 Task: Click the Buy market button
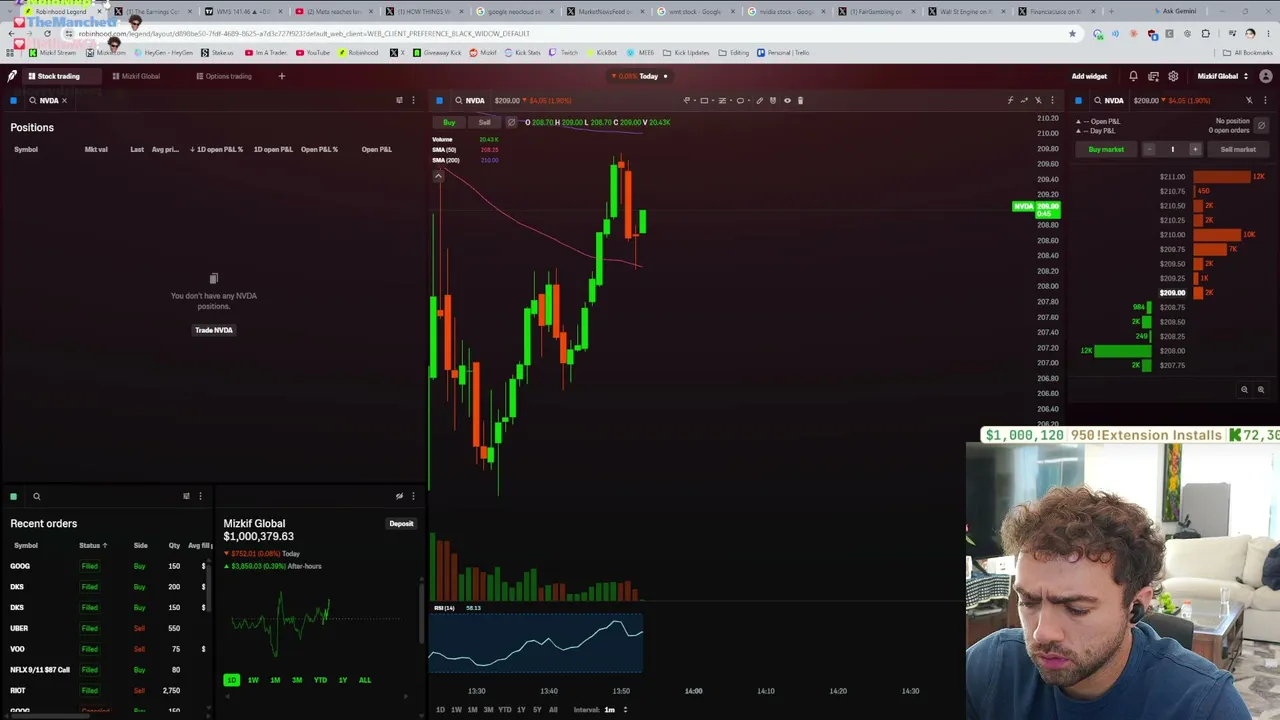coord(1106,149)
